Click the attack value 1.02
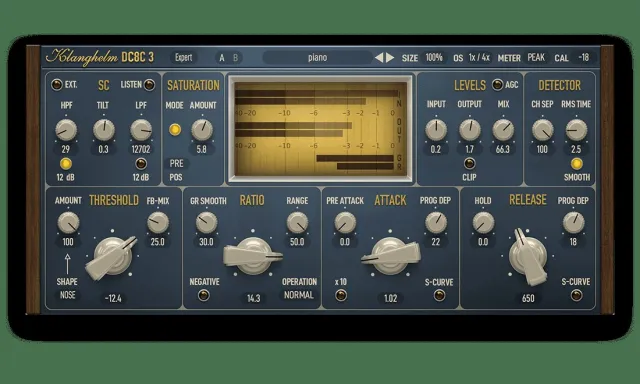The width and height of the screenshot is (640, 384). click(x=391, y=298)
